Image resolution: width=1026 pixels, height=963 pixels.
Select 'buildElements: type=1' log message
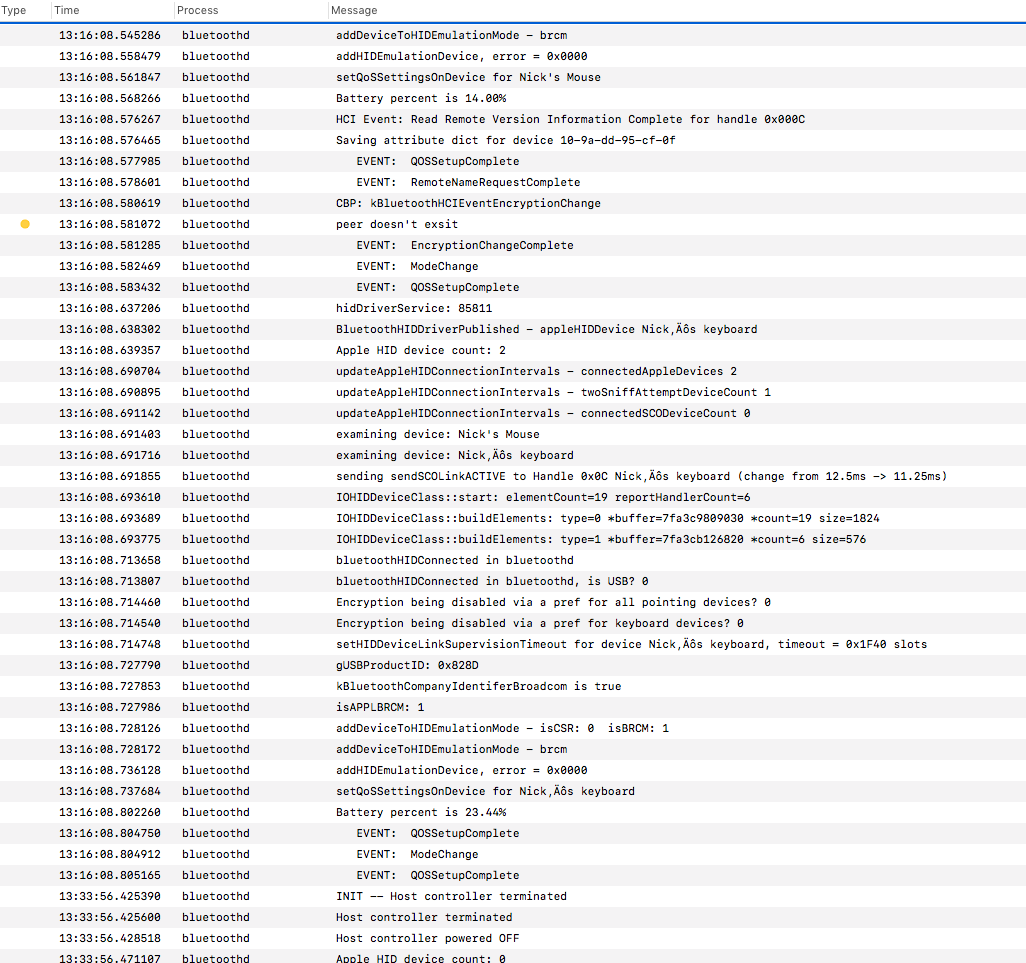[x=601, y=539]
